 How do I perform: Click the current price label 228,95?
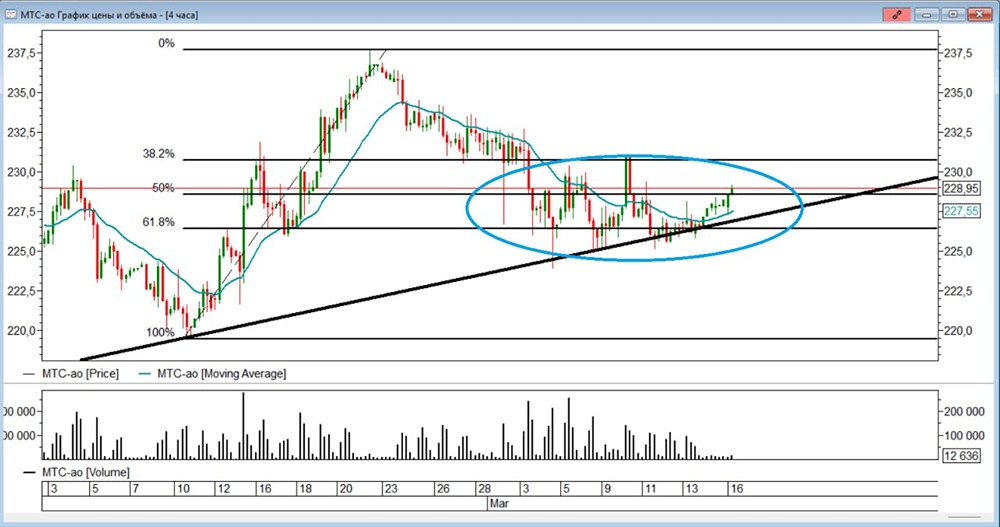click(961, 188)
